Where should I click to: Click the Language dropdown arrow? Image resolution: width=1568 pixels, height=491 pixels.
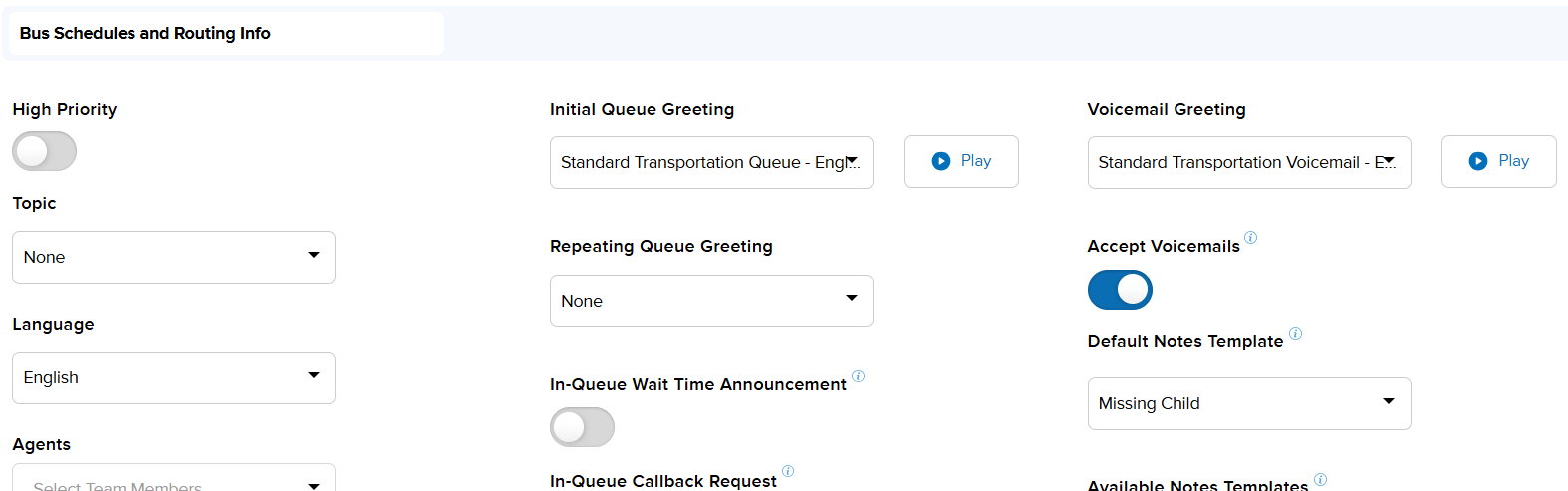[314, 375]
